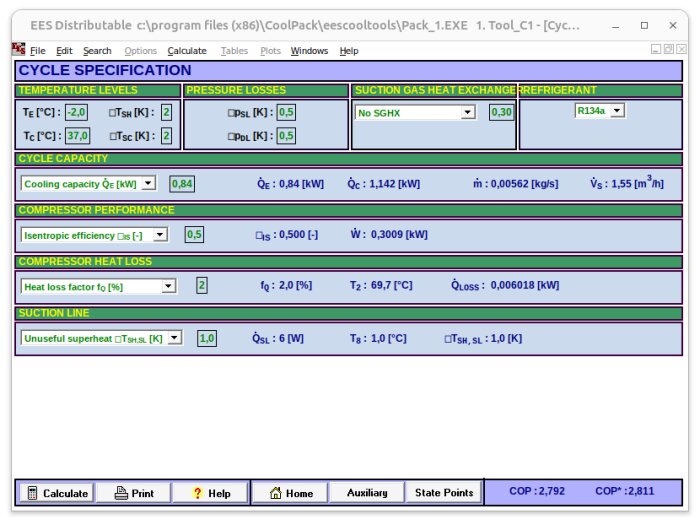The height and width of the screenshot is (525, 700).
Task: Click the TC condensing temperature field 37,0
Action: [78, 136]
